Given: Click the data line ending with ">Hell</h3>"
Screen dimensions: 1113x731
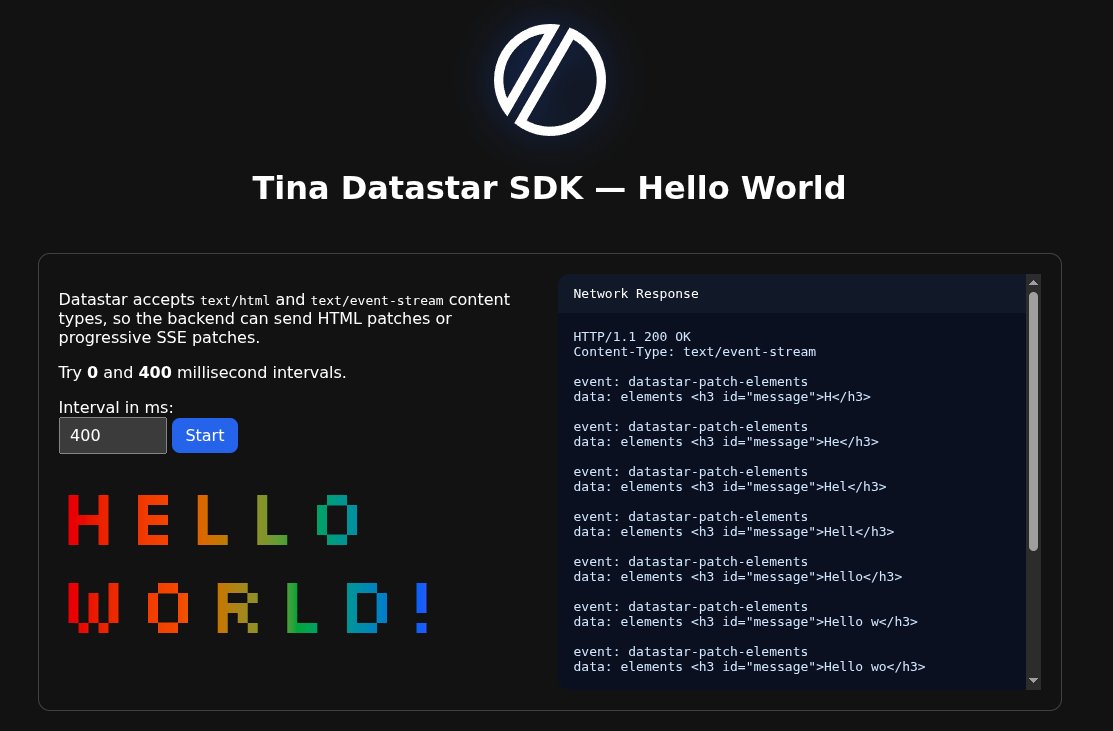Looking at the screenshot, I should click(x=734, y=532).
